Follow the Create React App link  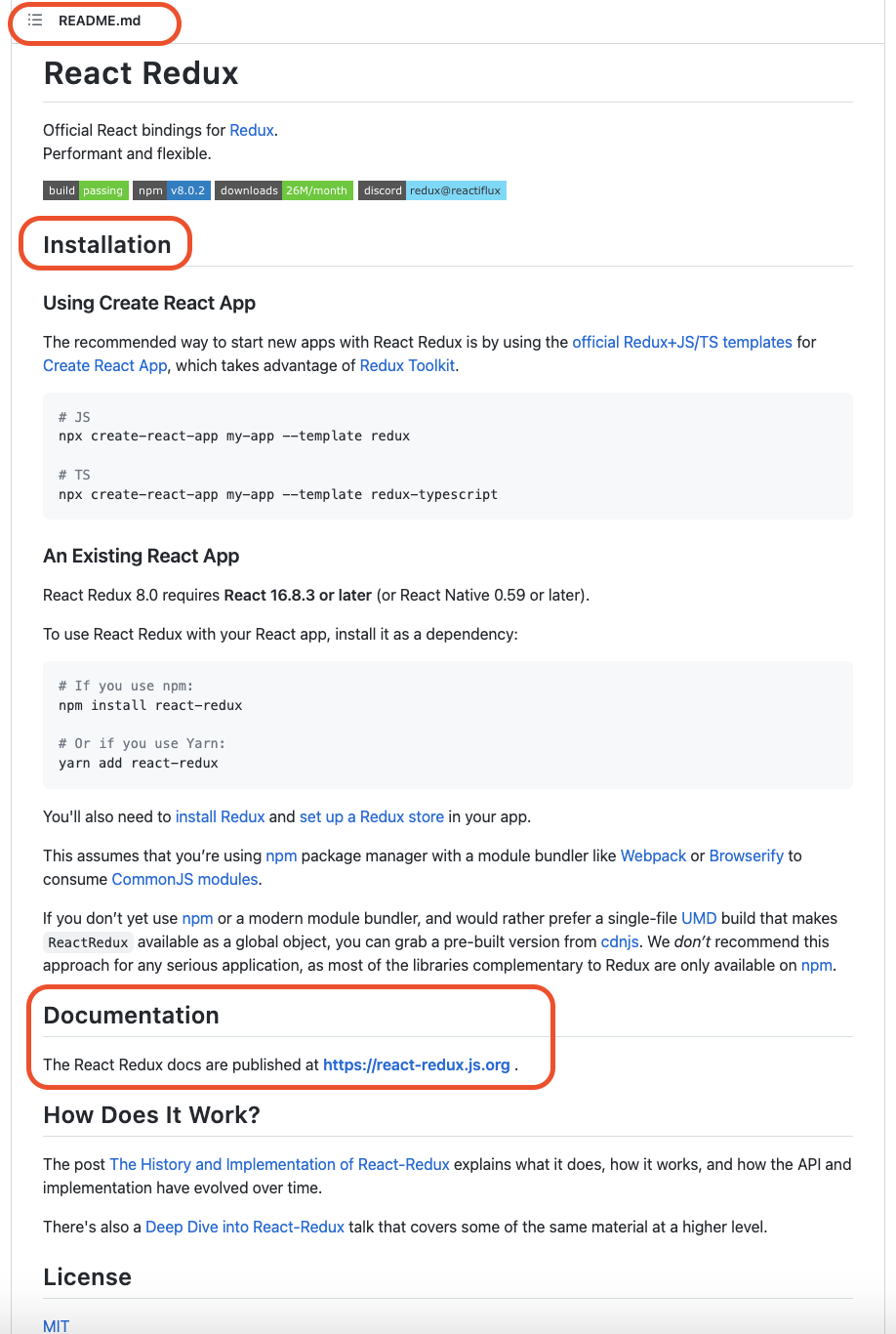pyautogui.click(x=105, y=365)
